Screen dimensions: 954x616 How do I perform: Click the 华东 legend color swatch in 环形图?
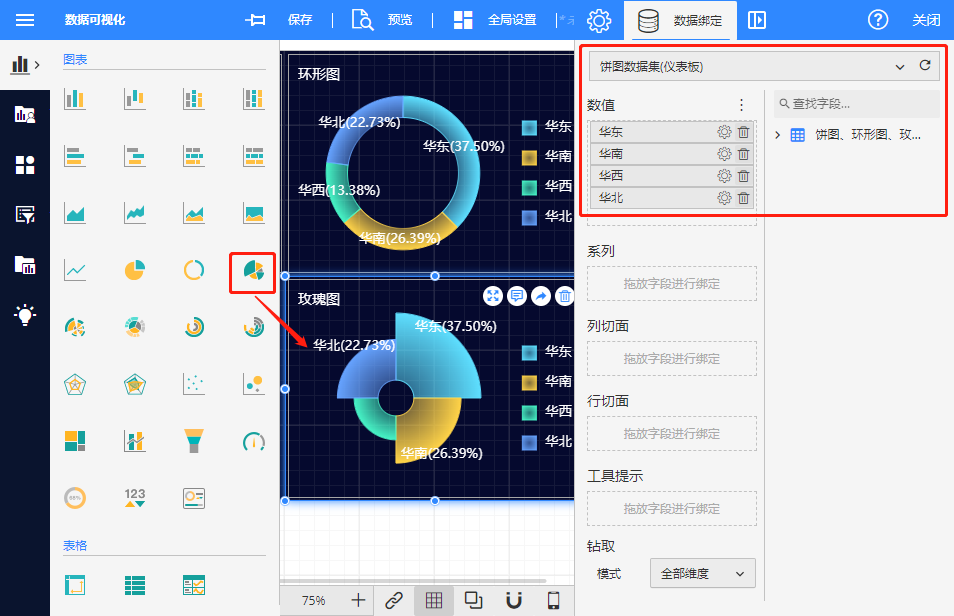pyautogui.click(x=529, y=127)
